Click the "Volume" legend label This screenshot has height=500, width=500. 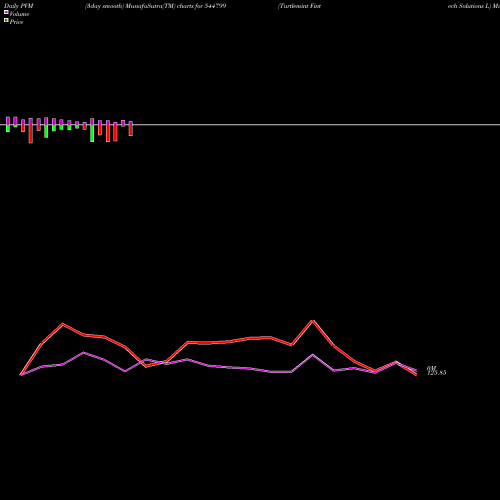tap(19, 14)
